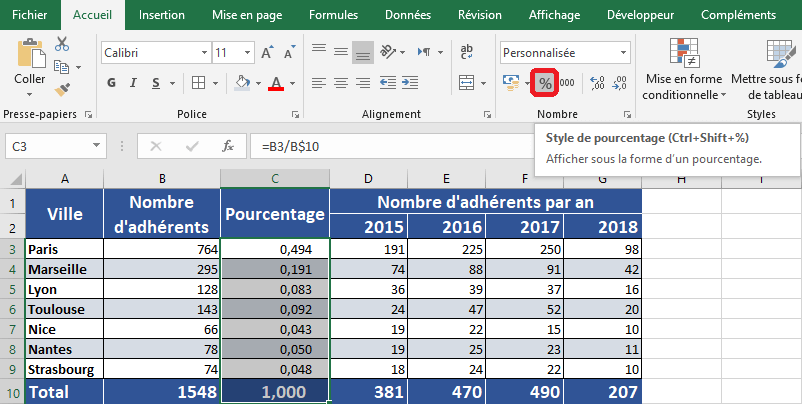Toggle center horizontal alignment
Screen dimensions: 802x404
341,83
